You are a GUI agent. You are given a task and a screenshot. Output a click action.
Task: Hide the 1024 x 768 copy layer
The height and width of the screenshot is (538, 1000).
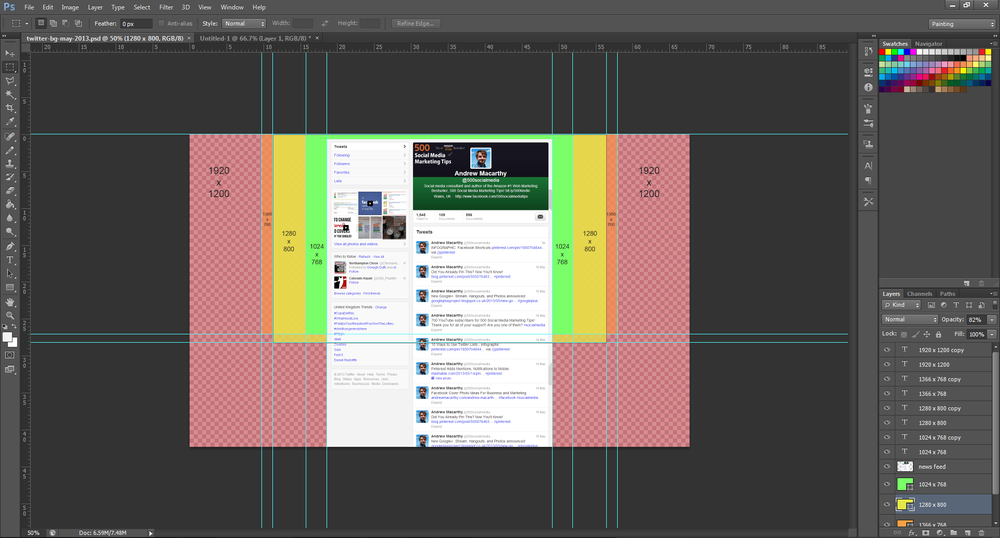(x=886, y=437)
